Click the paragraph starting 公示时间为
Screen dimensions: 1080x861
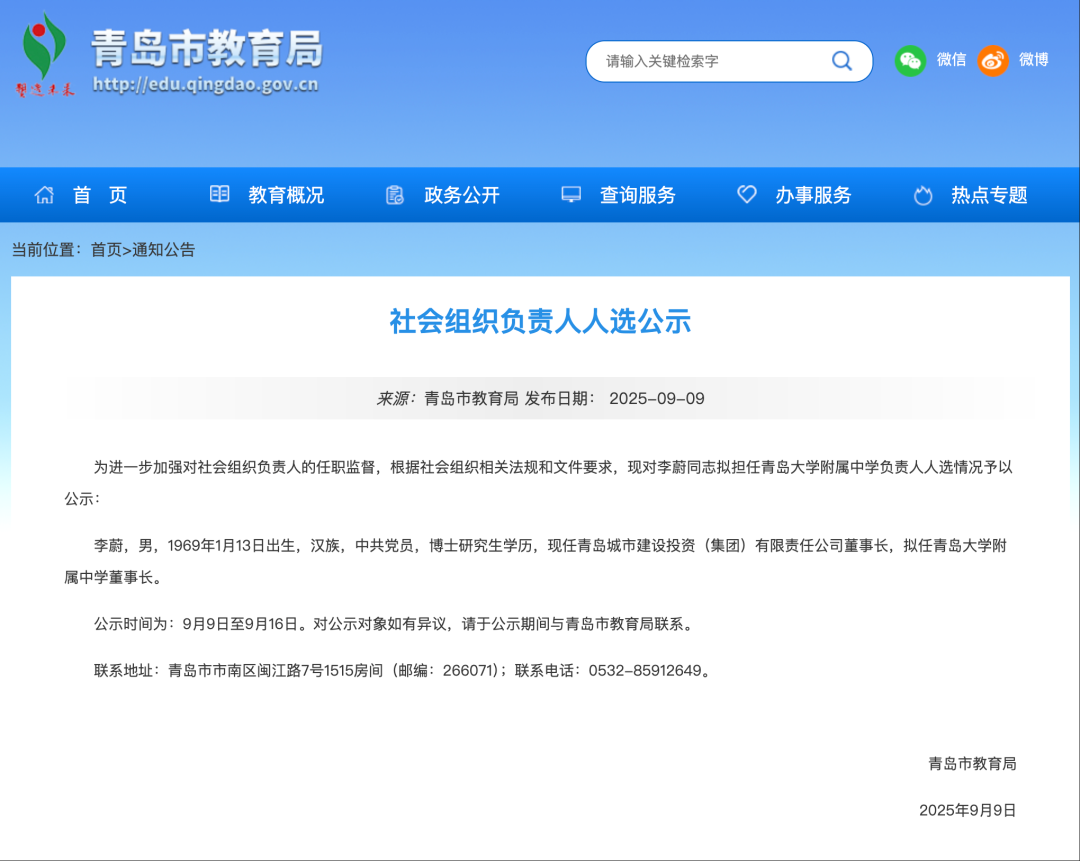(396, 624)
